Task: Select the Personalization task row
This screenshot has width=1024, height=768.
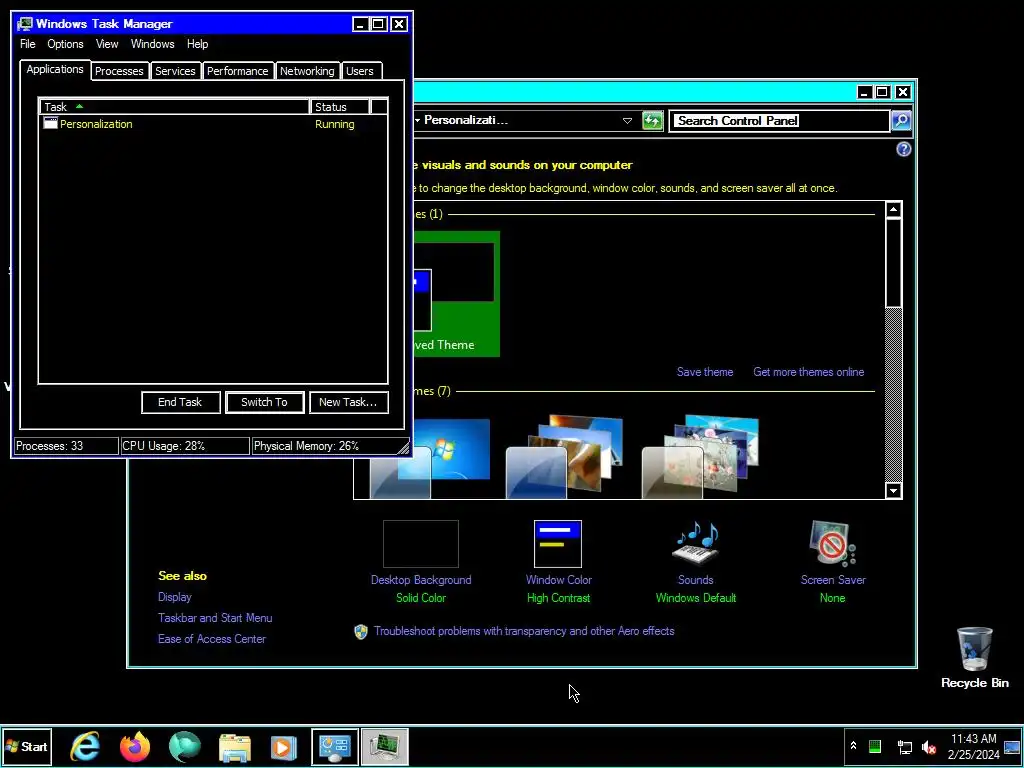Action: point(213,124)
